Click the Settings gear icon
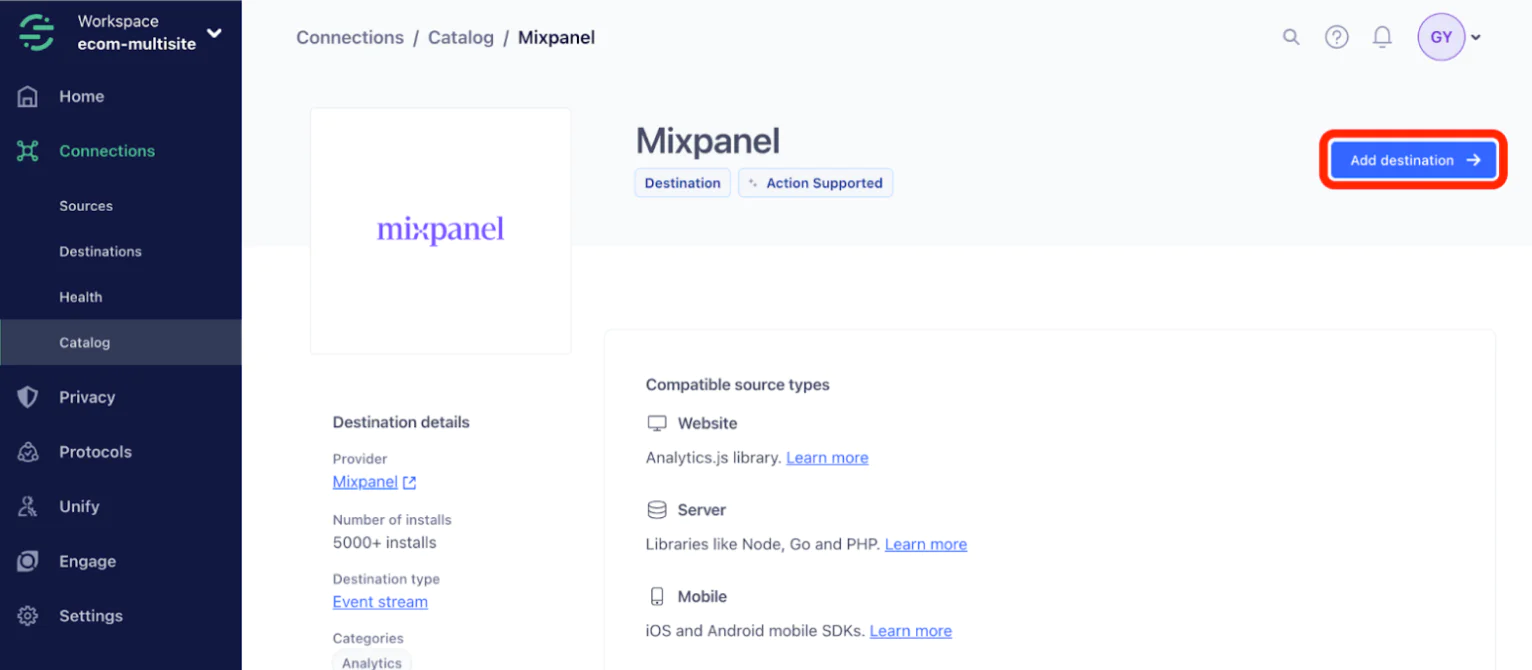Image resolution: width=1532 pixels, height=670 pixels. coord(28,616)
